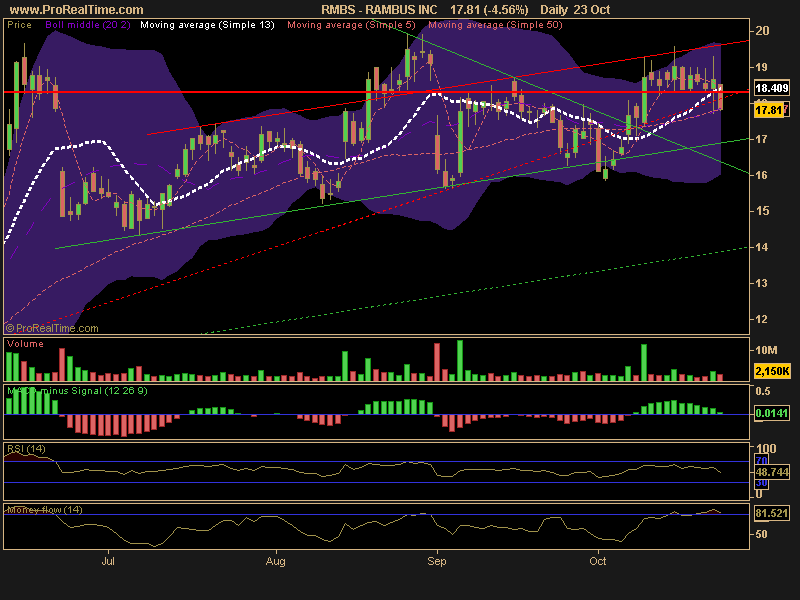800x600 pixels.
Task: Click the 13 price axis label
Action: tap(762, 283)
